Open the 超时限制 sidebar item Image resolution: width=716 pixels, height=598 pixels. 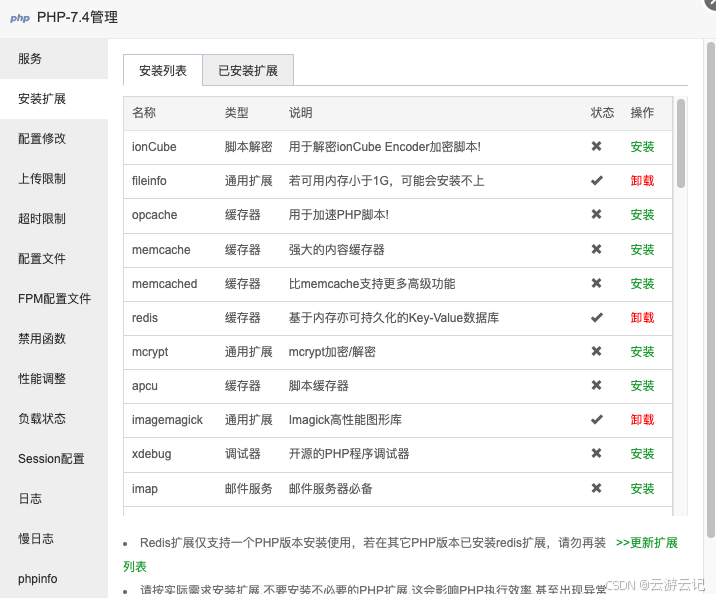point(54,219)
